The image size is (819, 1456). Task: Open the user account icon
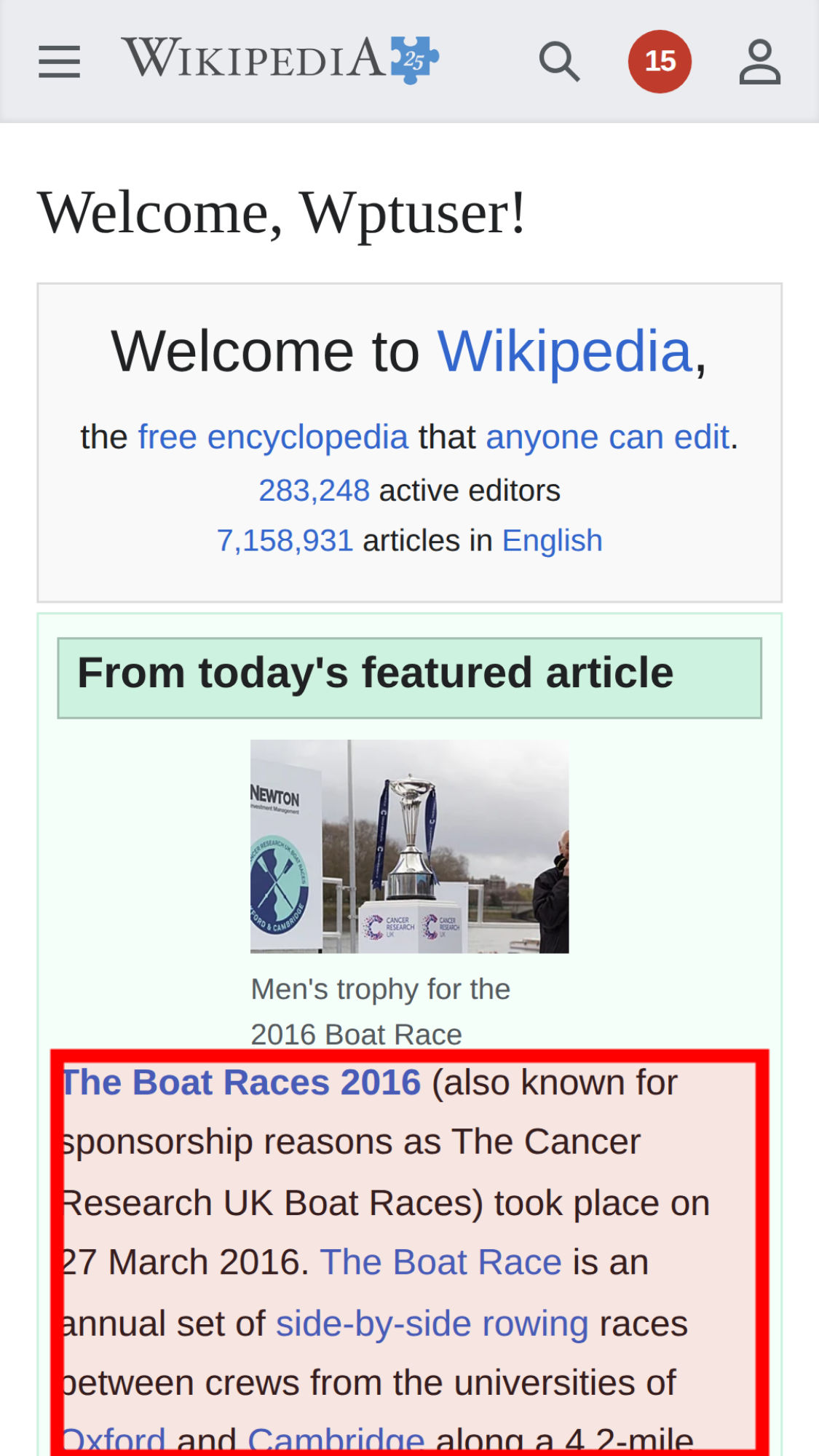point(759,62)
